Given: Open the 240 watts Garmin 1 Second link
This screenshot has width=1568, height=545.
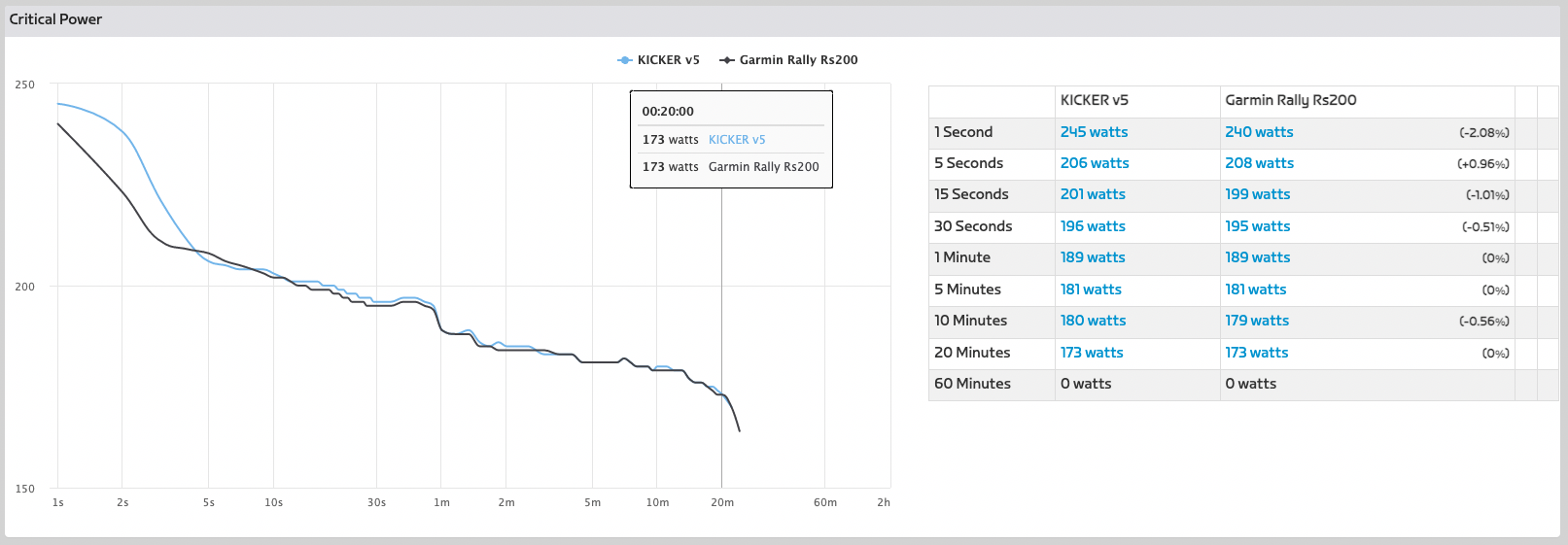Looking at the screenshot, I should click(1259, 132).
